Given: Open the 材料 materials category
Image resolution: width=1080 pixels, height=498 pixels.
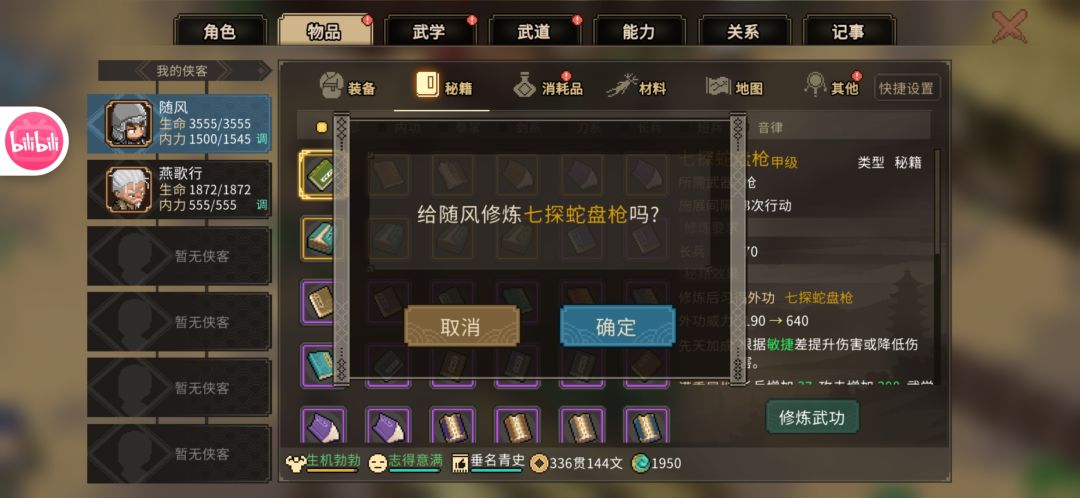Looking at the screenshot, I should [637, 87].
